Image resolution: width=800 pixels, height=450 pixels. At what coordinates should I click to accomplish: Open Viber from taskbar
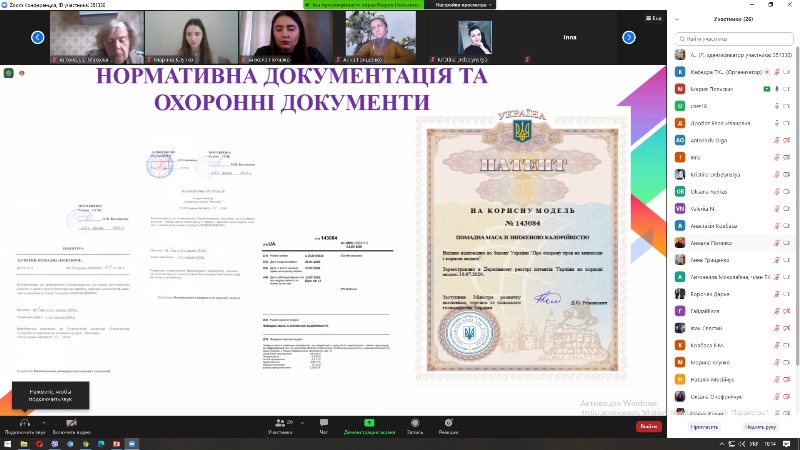click(55, 444)
